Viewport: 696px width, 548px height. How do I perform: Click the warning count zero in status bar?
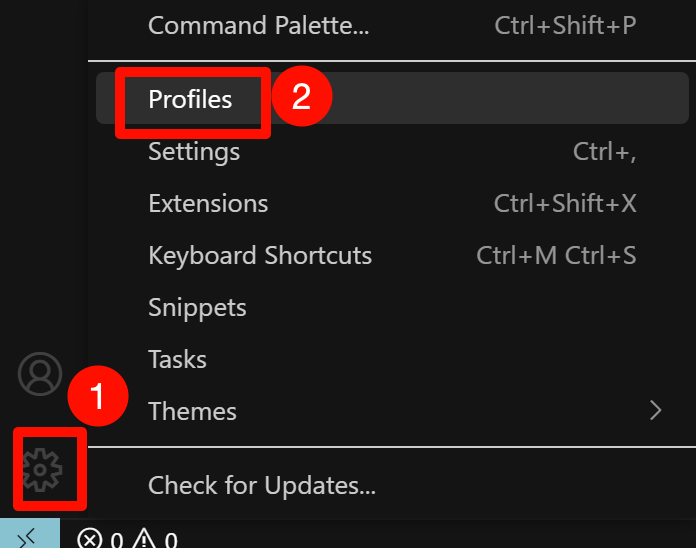tap(171, 540)
